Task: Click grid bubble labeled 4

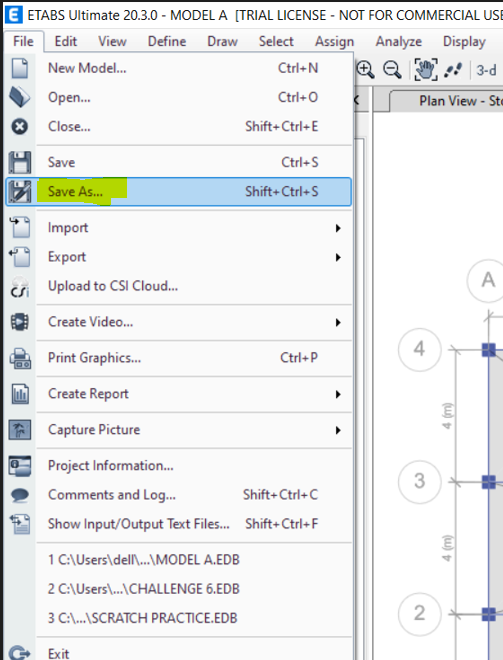Action: pos(420,349)
